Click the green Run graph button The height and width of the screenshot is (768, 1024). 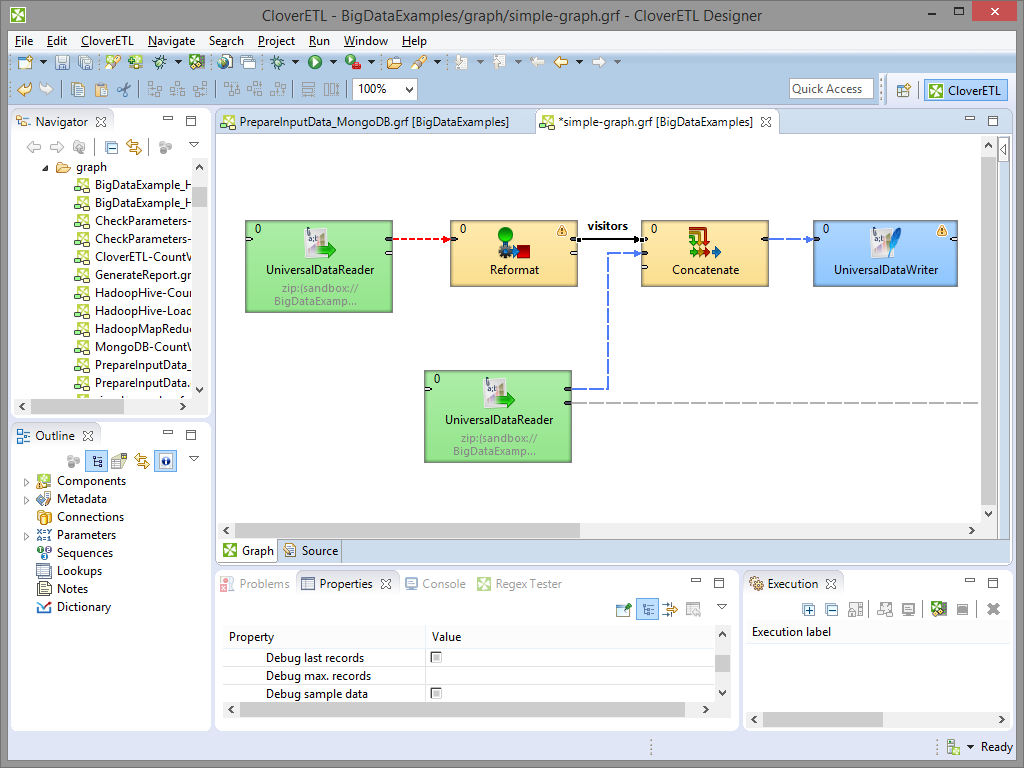[315, 62]
